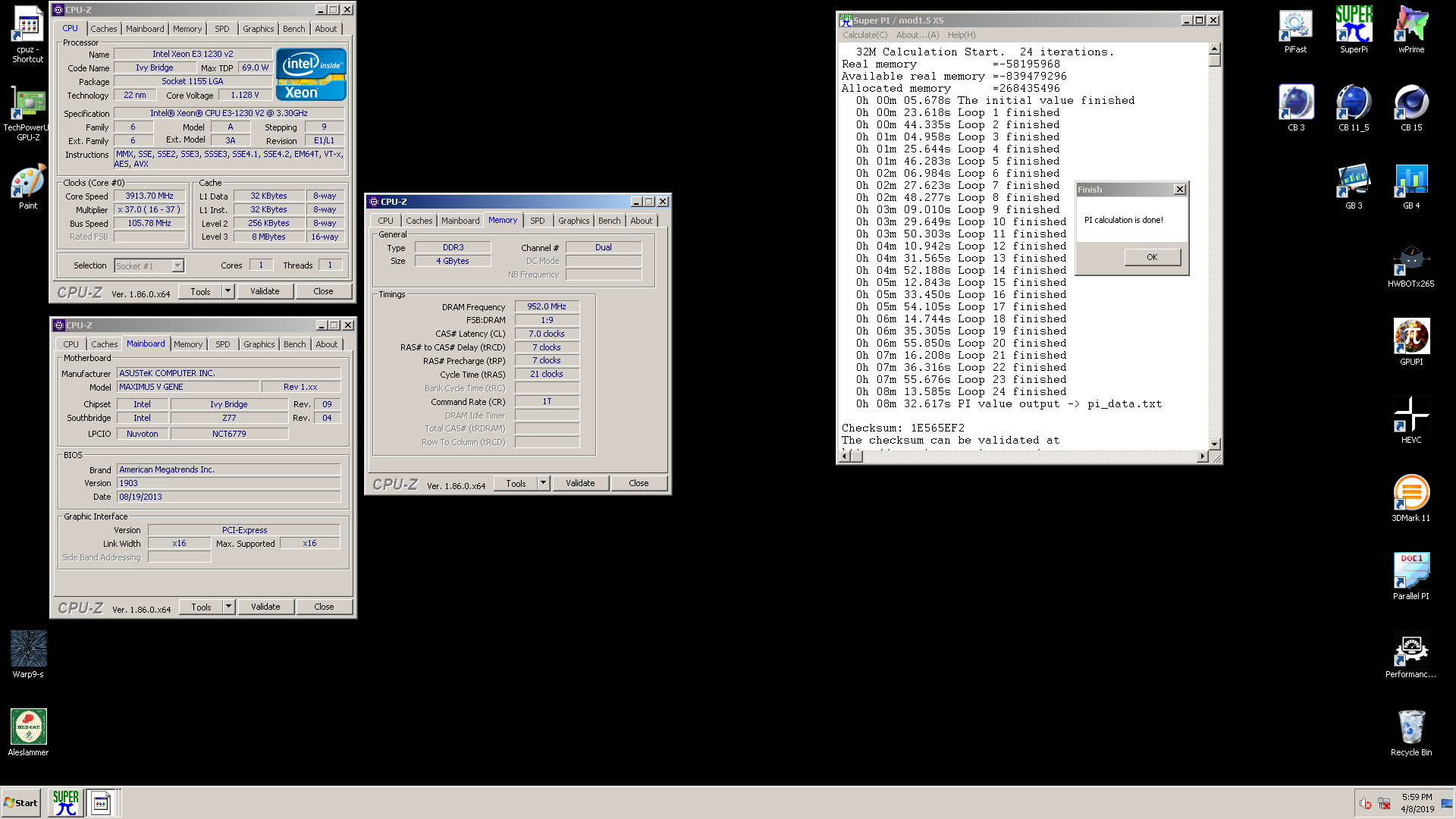Open the Warp9-s desktop icon
Image resolution: width=1456 pixels, height=819 pixels.
(28, 654)
